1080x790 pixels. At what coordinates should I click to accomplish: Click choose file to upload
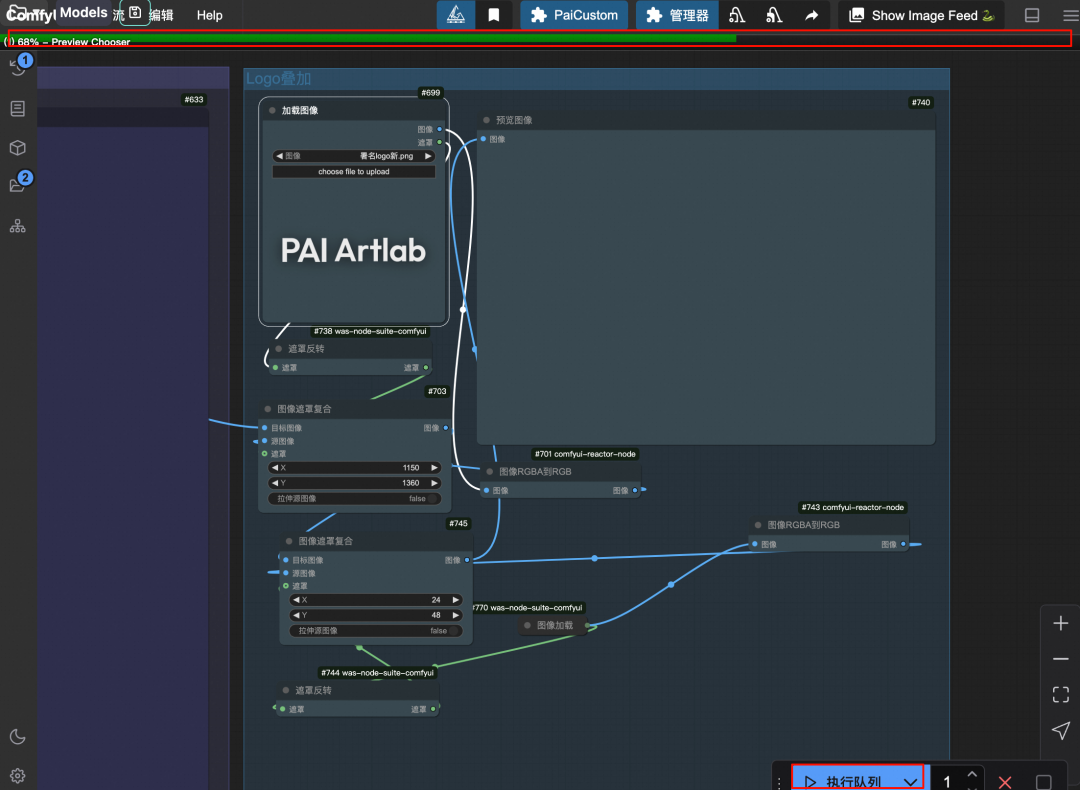point(354,171)
